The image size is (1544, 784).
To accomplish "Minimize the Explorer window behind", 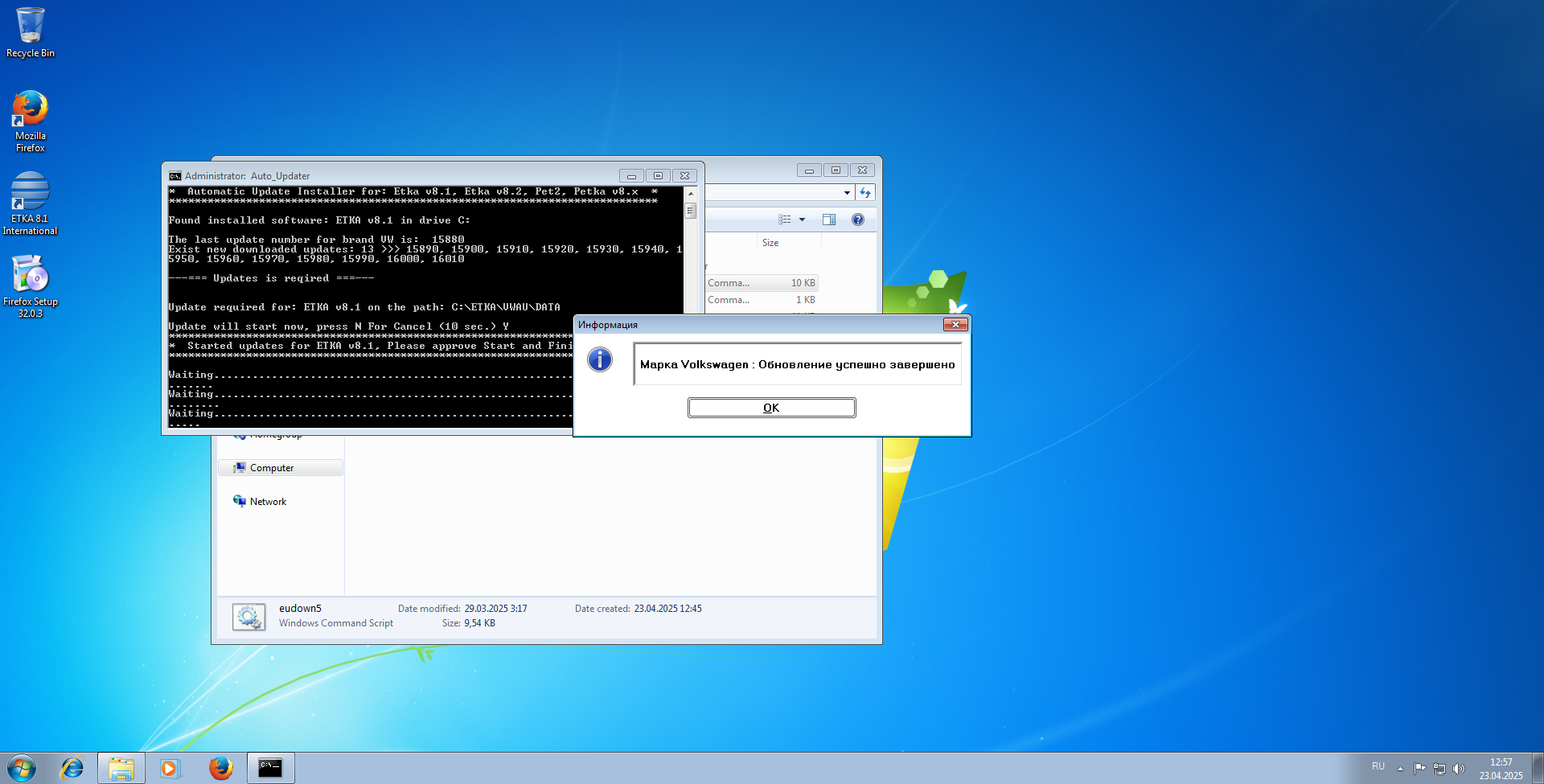I will (x=810, y=170).
